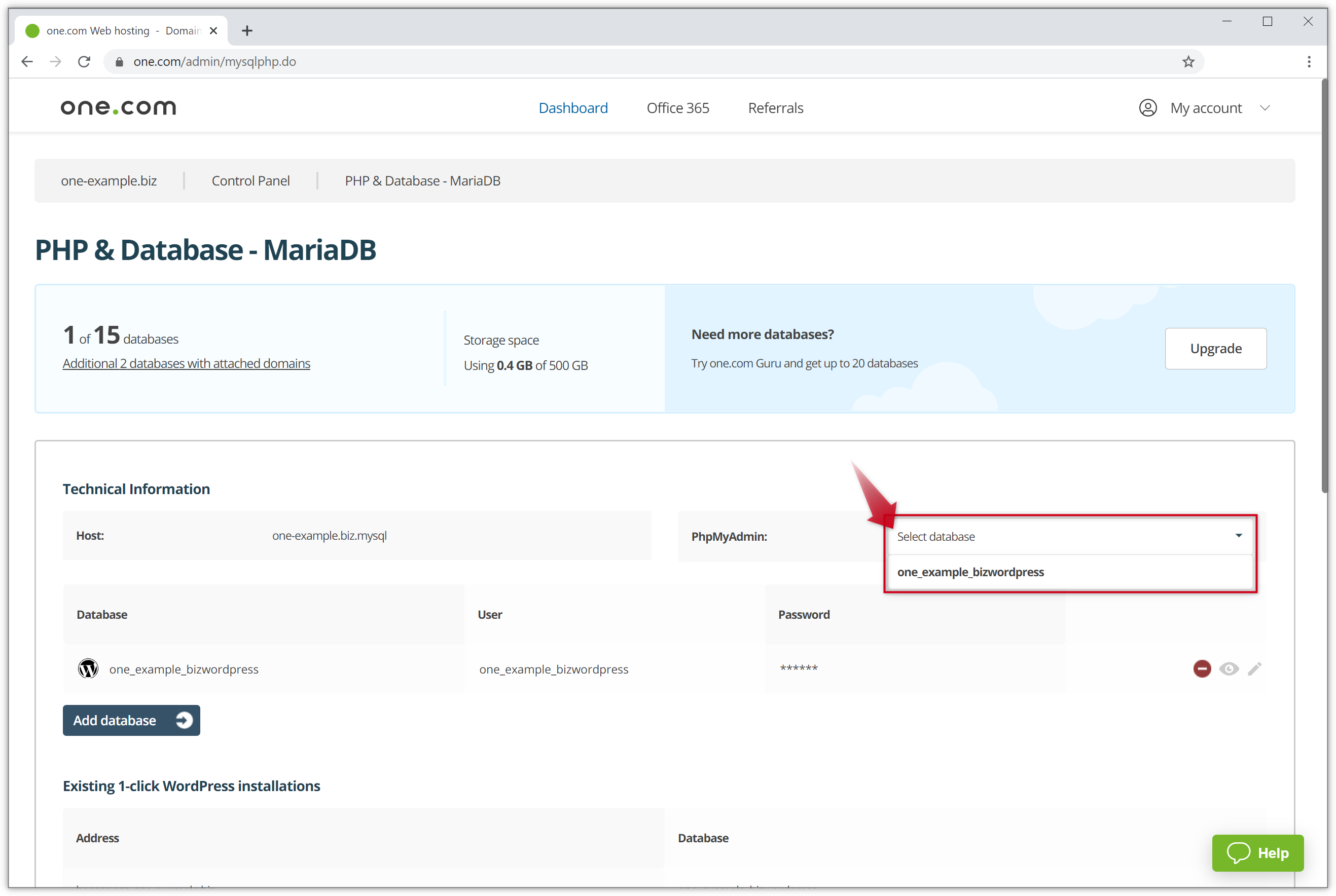Viewport: 1336px width, 896px height.
Task: Bookmark the page via the star icon
Action: tap(1187, 61)
